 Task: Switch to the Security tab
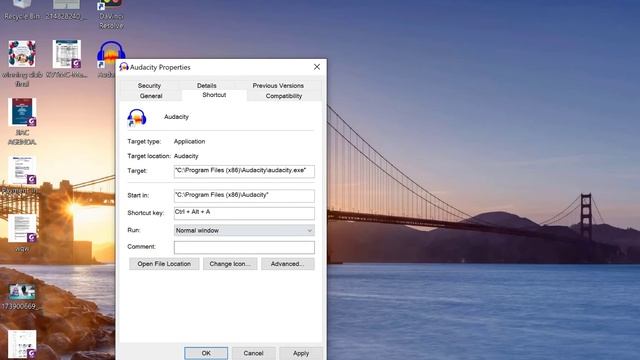149,85
